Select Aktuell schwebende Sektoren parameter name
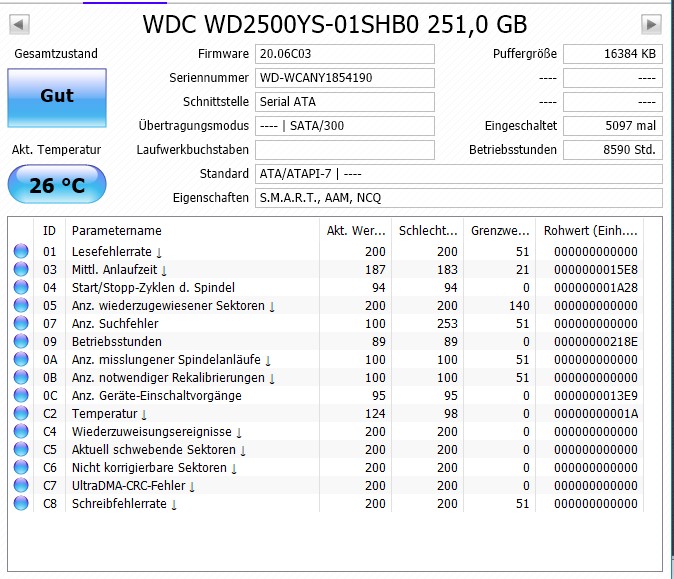This screenshot has width=674, height=579. tap(154, 449)
